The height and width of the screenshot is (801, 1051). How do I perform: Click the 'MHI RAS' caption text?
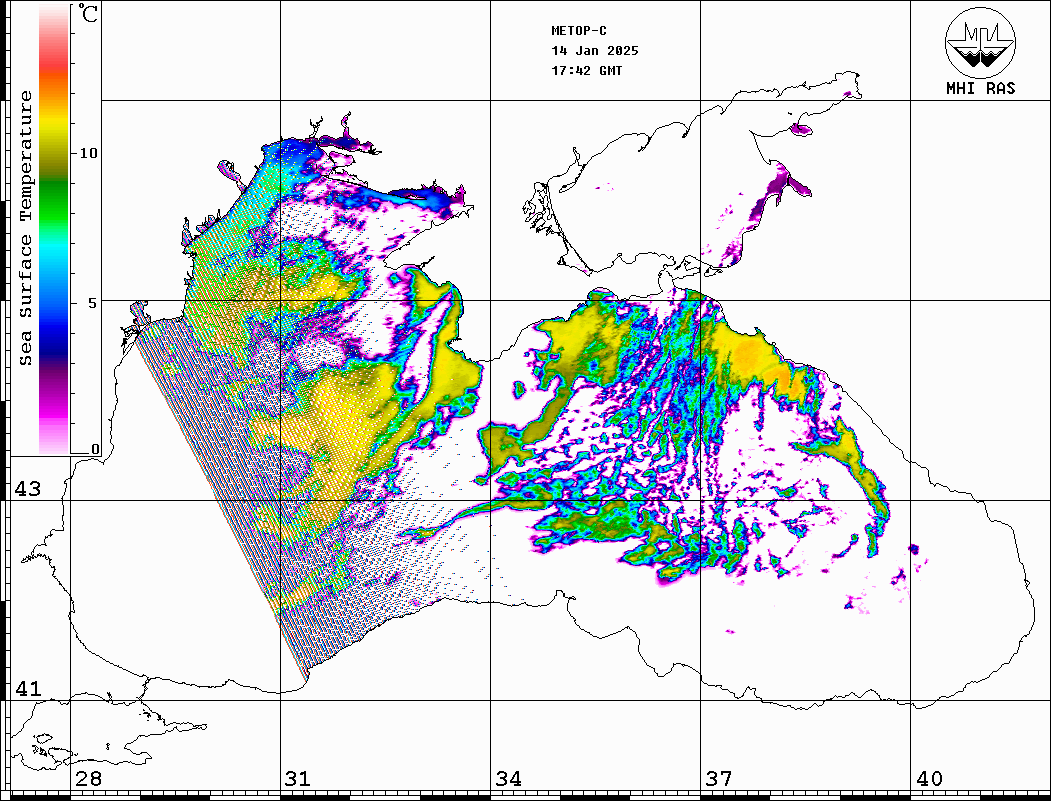tap(980, 88)
